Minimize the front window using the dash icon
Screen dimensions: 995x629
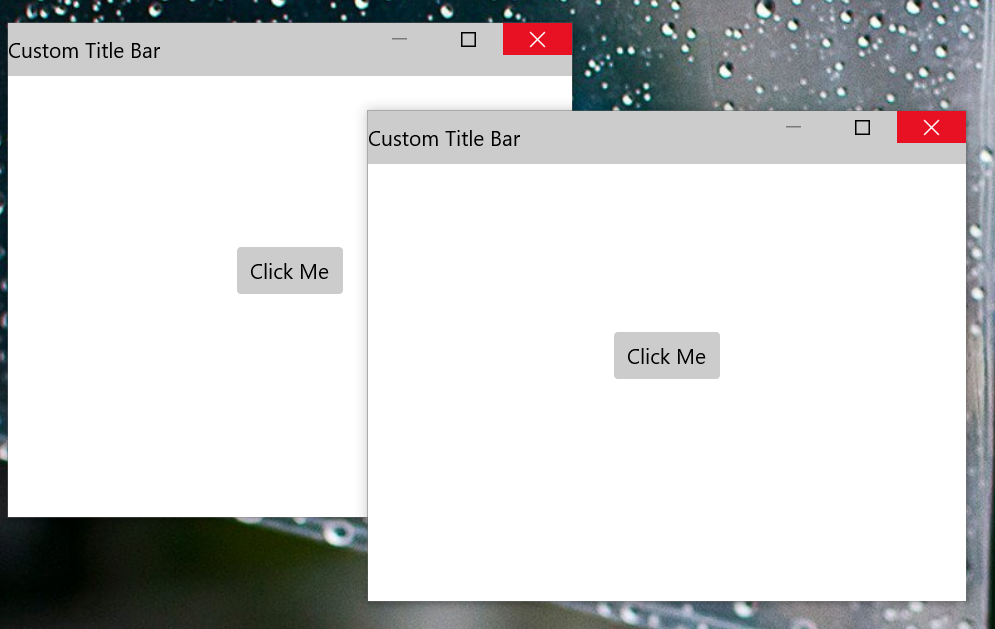pyautogui.click(x=794, y=127)
